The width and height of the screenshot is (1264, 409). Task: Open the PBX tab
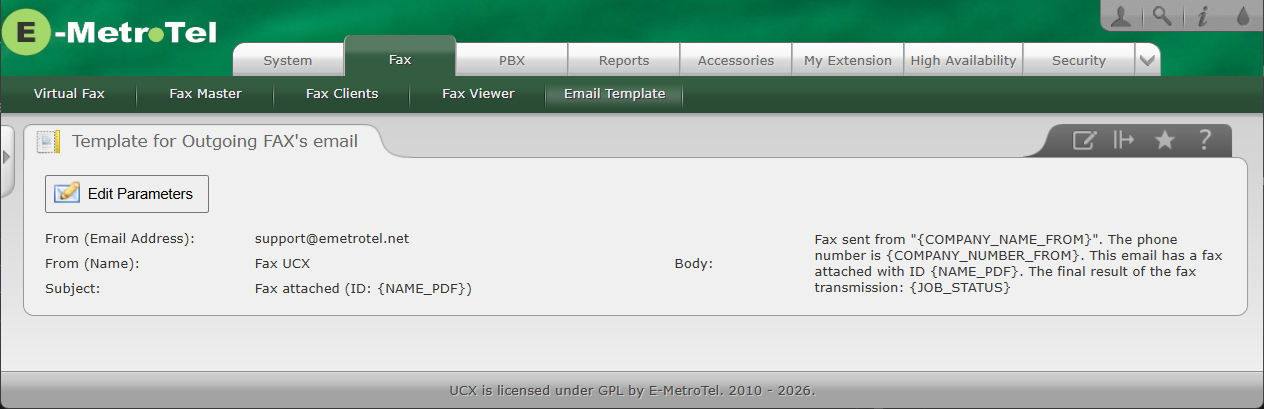(x=512, y=60)
